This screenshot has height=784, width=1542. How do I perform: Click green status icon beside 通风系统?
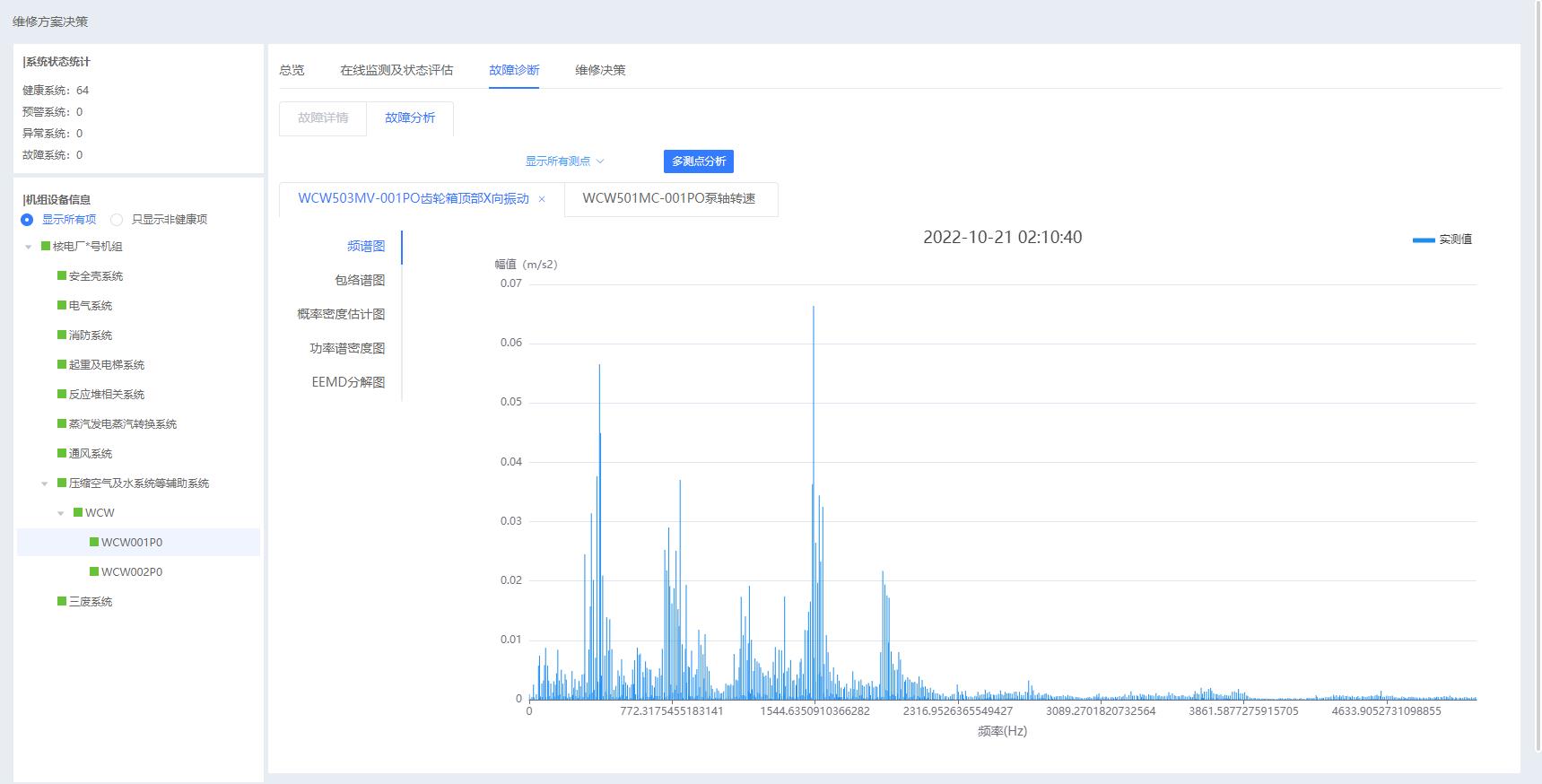(x=62, y=454)
